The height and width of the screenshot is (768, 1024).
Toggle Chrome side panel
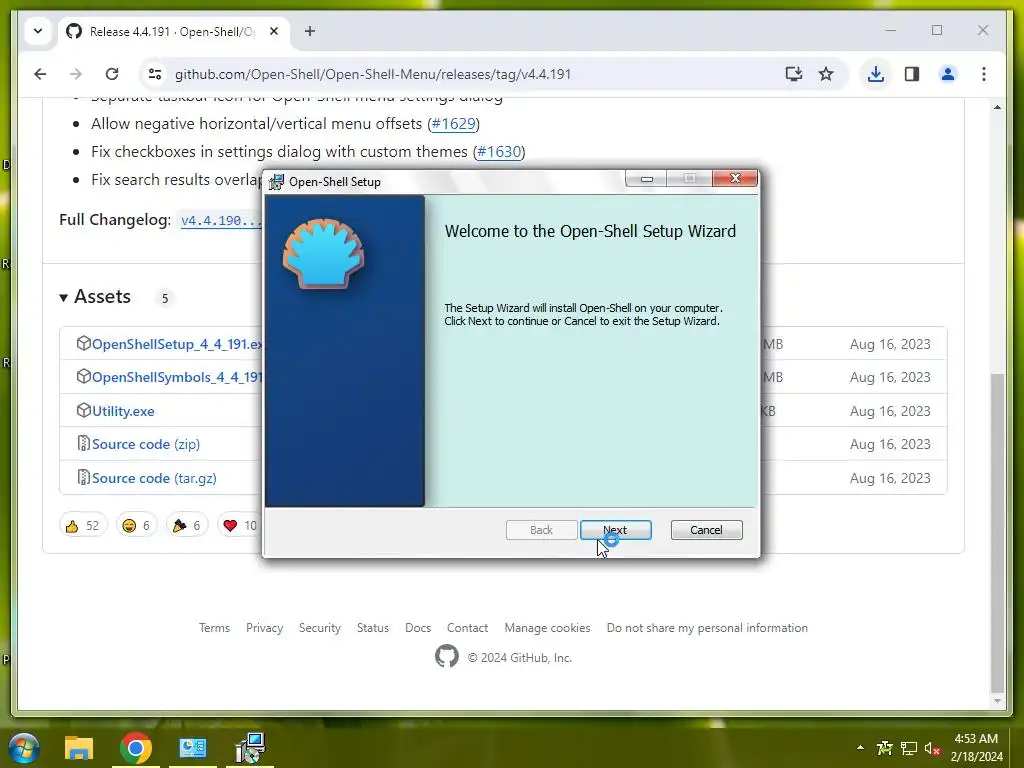coord(912,74)
